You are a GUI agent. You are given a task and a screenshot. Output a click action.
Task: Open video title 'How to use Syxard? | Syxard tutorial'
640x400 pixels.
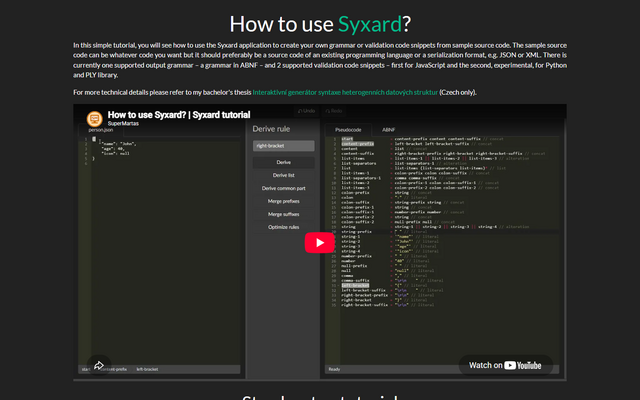coord(179,115)
